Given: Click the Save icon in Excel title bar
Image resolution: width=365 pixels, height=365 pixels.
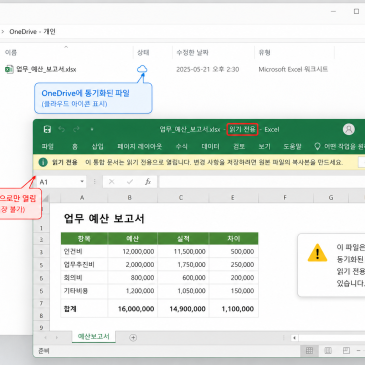Looking at the screenshot, I should pos(47,129).
